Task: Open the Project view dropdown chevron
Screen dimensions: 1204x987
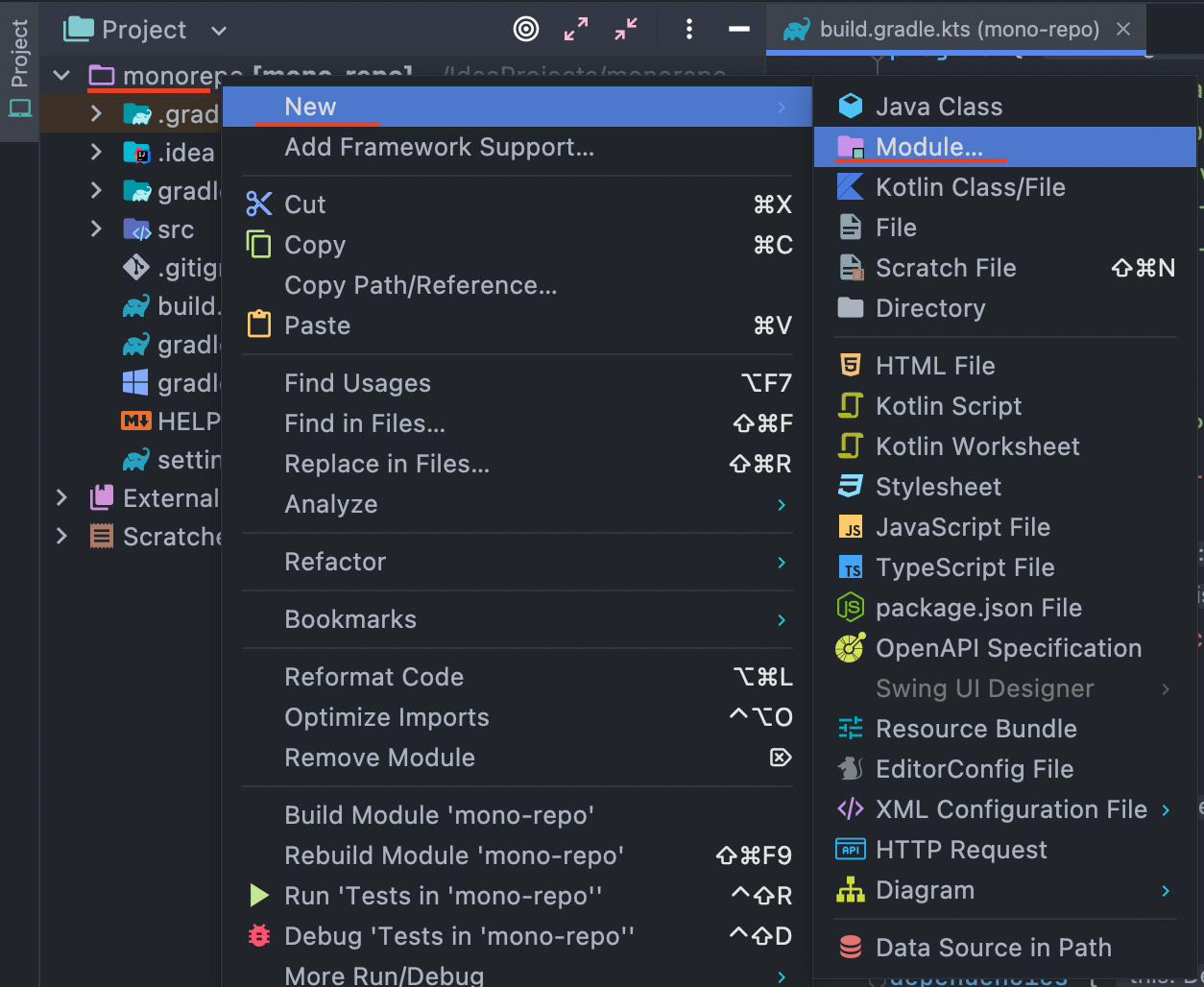Action: [x=219, y=31]
